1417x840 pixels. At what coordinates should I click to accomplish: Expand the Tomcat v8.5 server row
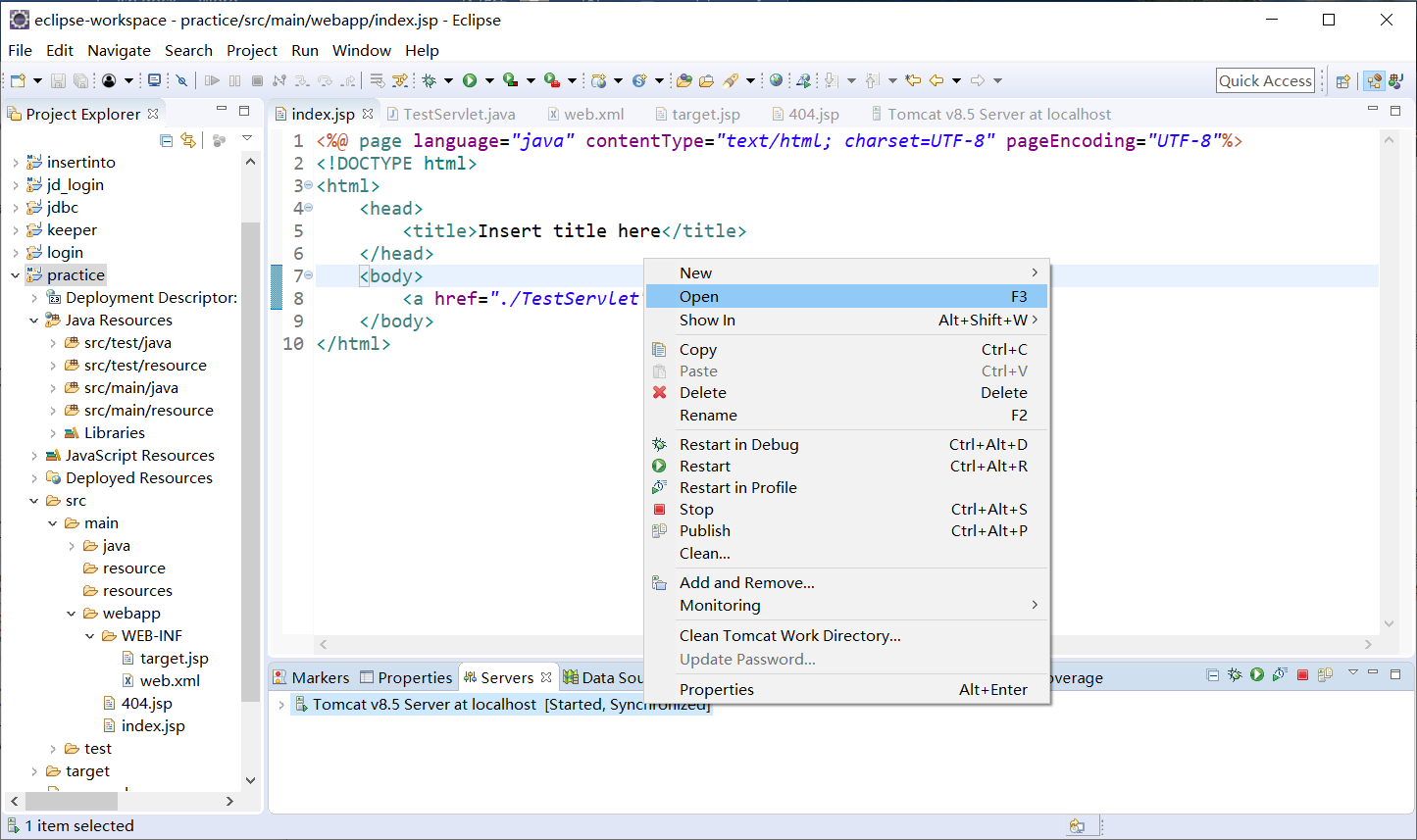coord(281,705)
